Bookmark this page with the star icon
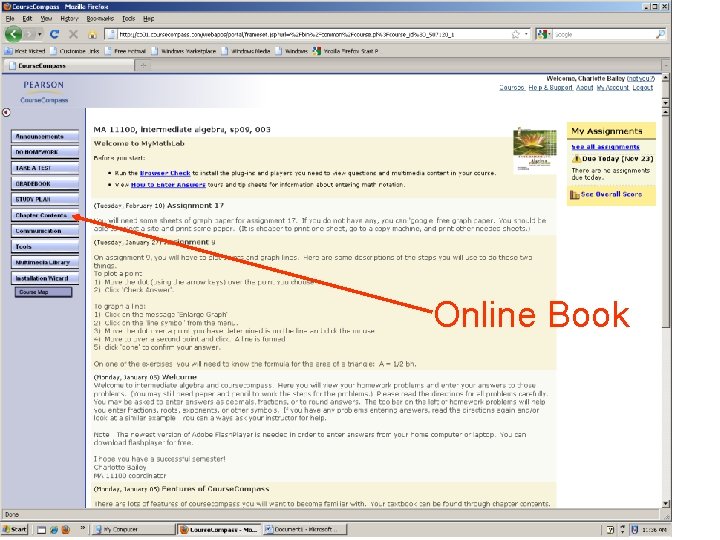 pyautogui.click(x=516, y=34)
